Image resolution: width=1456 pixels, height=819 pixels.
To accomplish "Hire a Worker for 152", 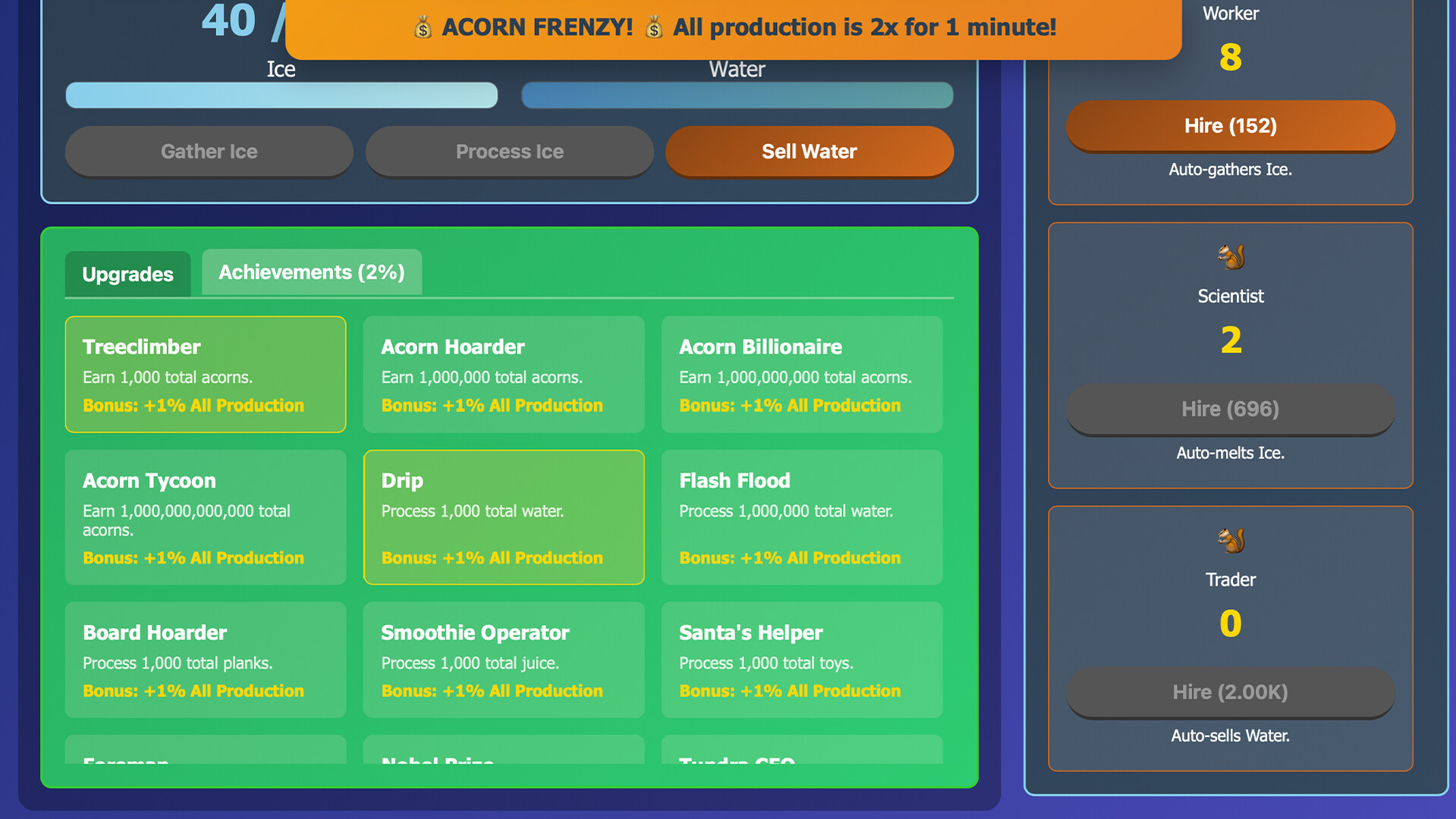I will [1230, 126].
